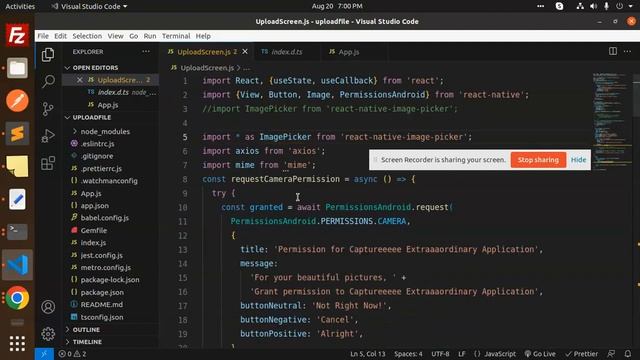Open notifications bell in status bar

point(628,354)
